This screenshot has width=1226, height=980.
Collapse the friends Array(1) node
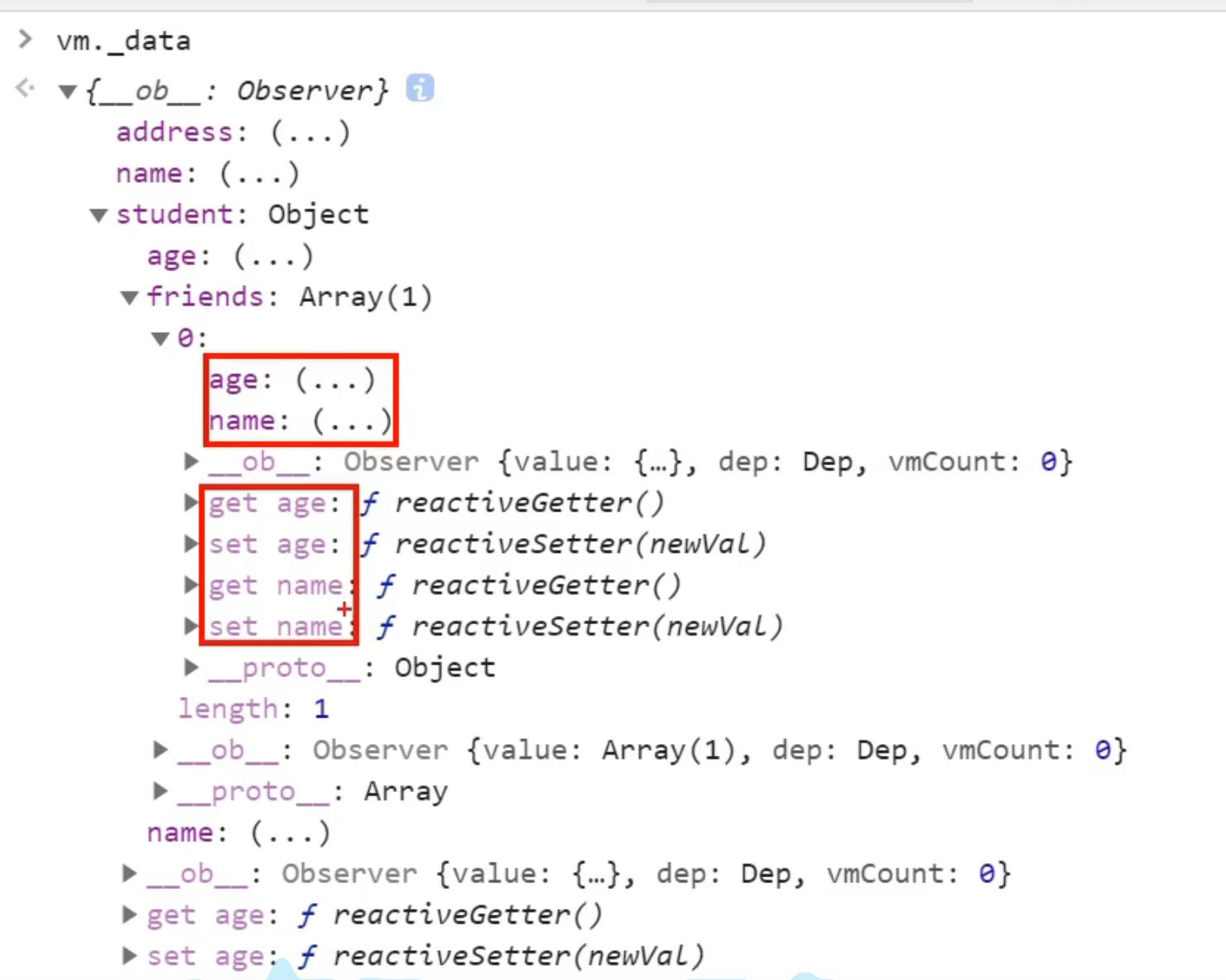click(x=129, y=298)
